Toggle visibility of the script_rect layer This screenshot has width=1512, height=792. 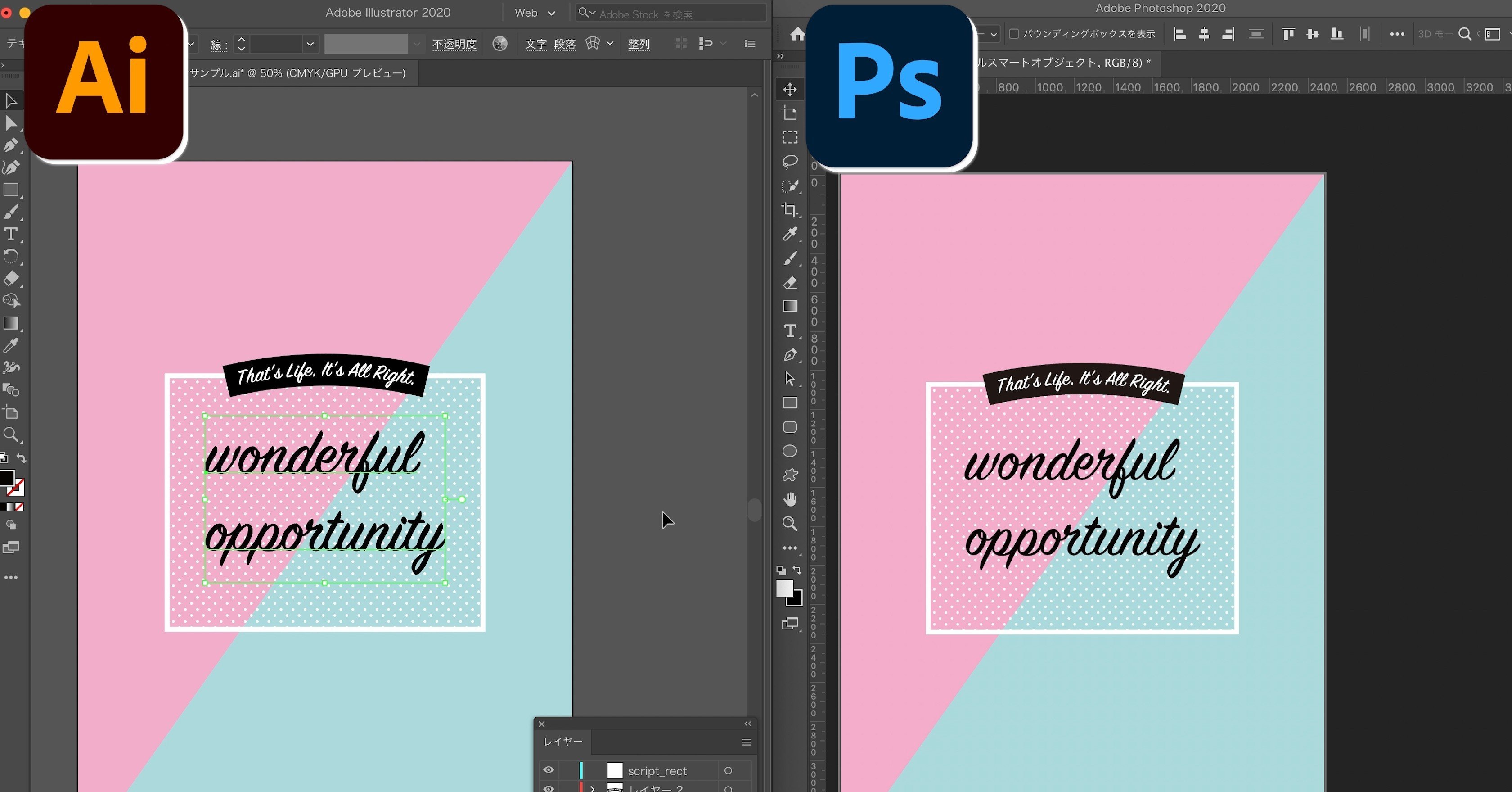point(548,769)
